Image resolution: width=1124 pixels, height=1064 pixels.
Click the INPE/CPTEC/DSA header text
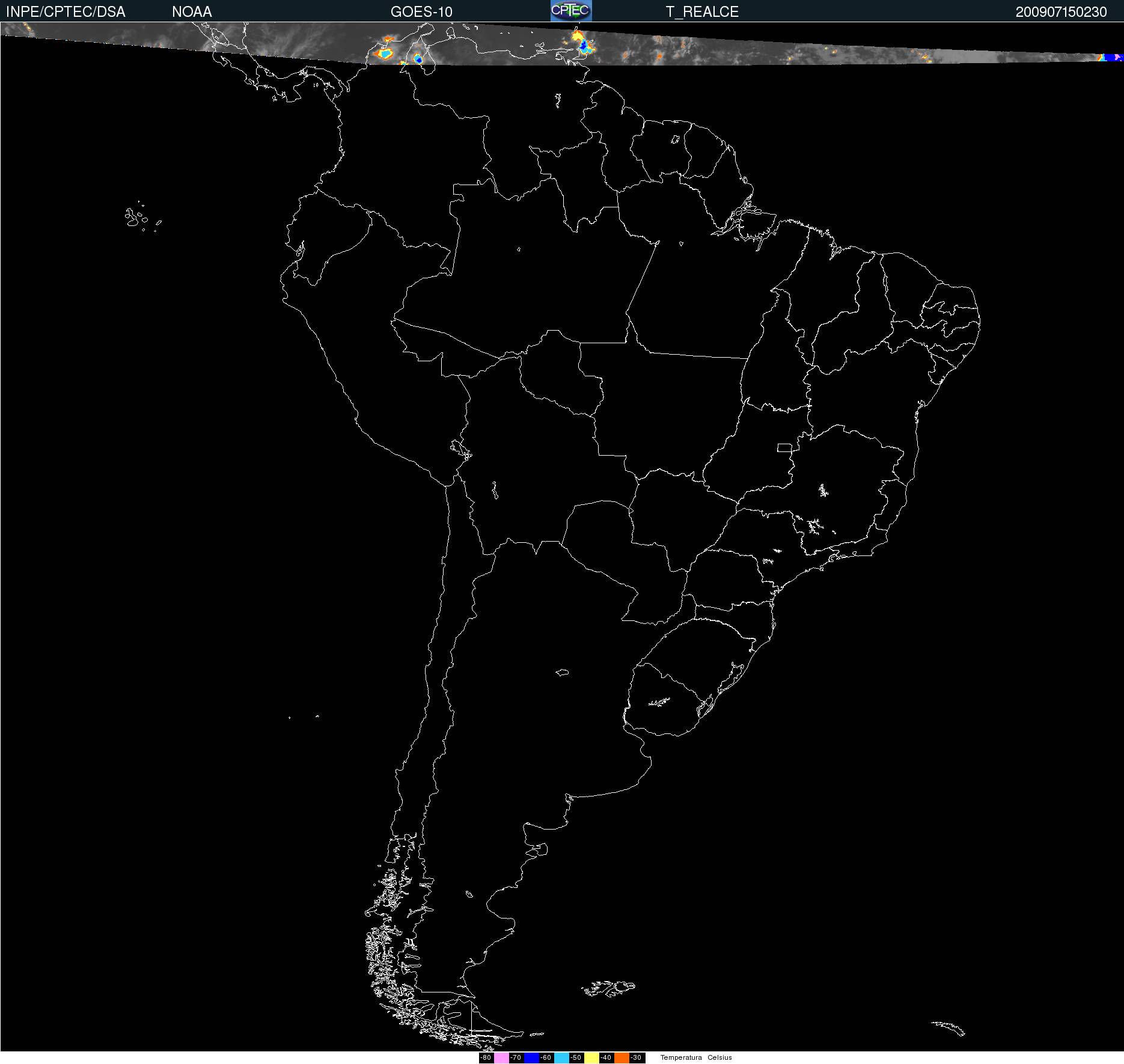(66, 12)
